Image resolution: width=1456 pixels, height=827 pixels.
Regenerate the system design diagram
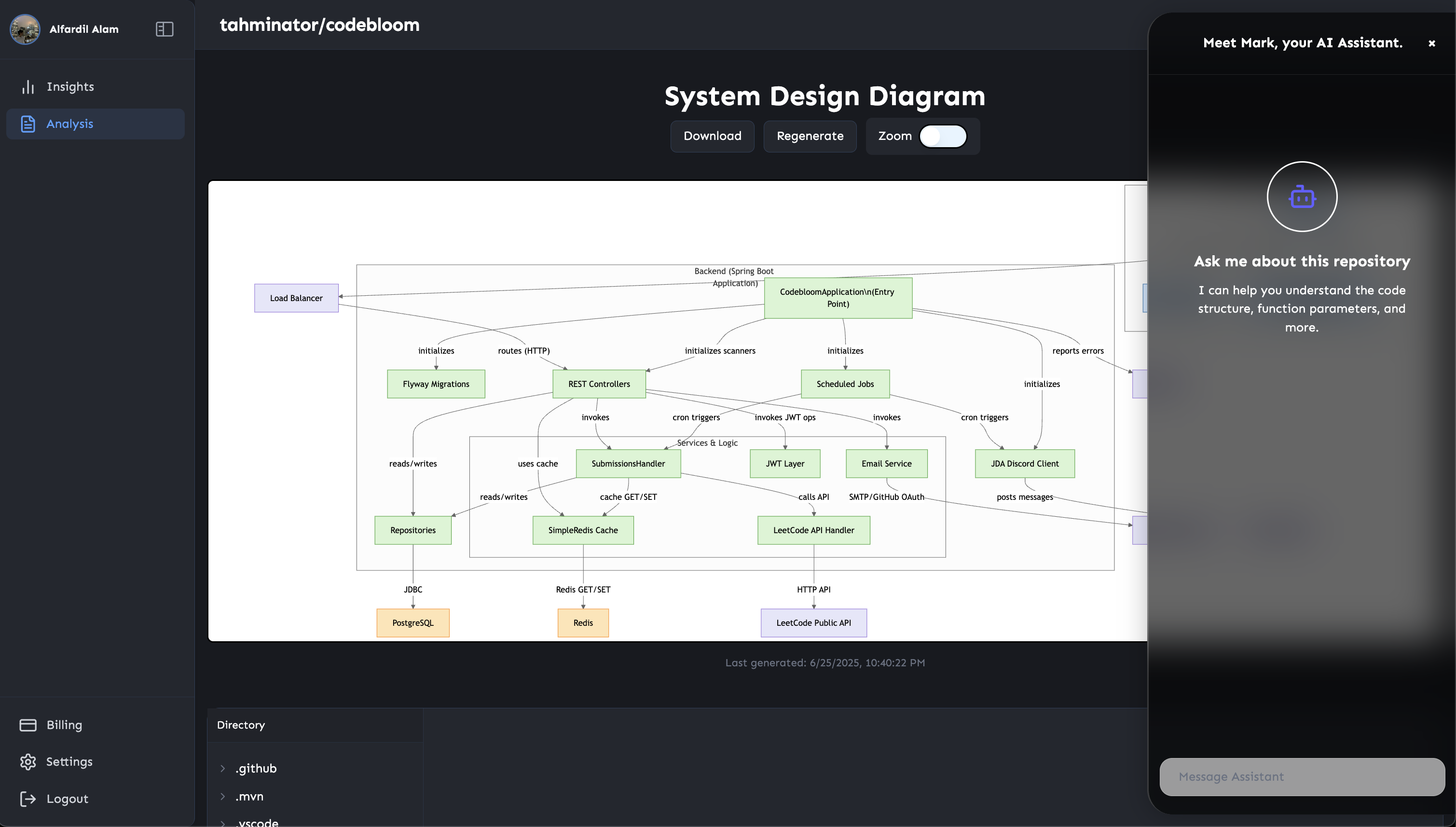(x=810, y=137)
